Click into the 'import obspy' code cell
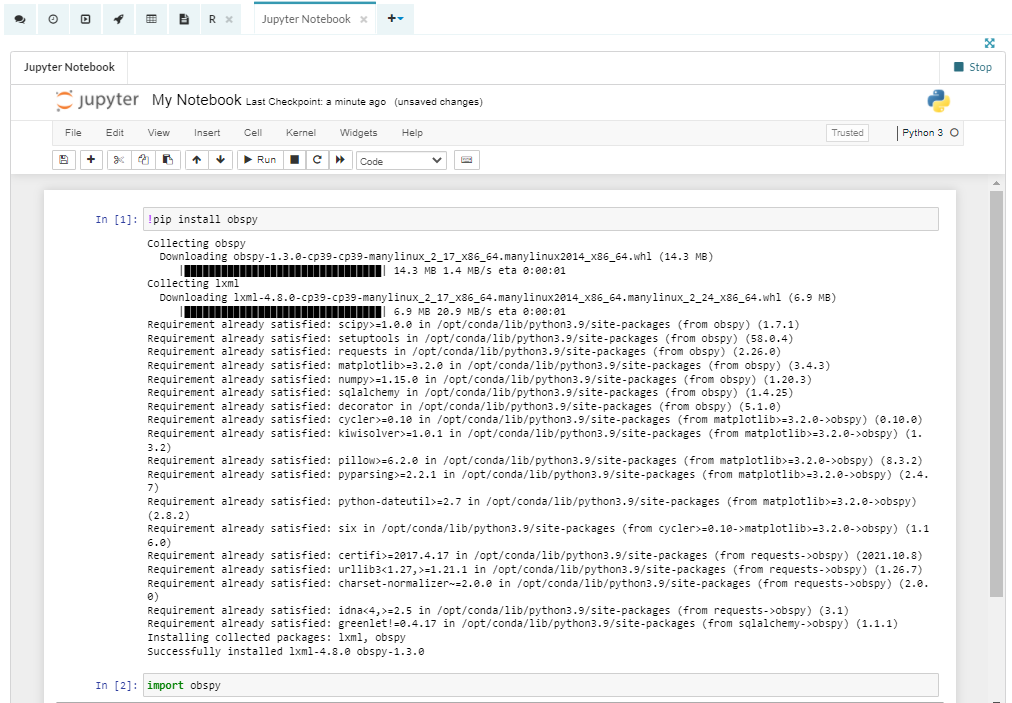This screenshot has height=703, width=1012. point(540,685)
